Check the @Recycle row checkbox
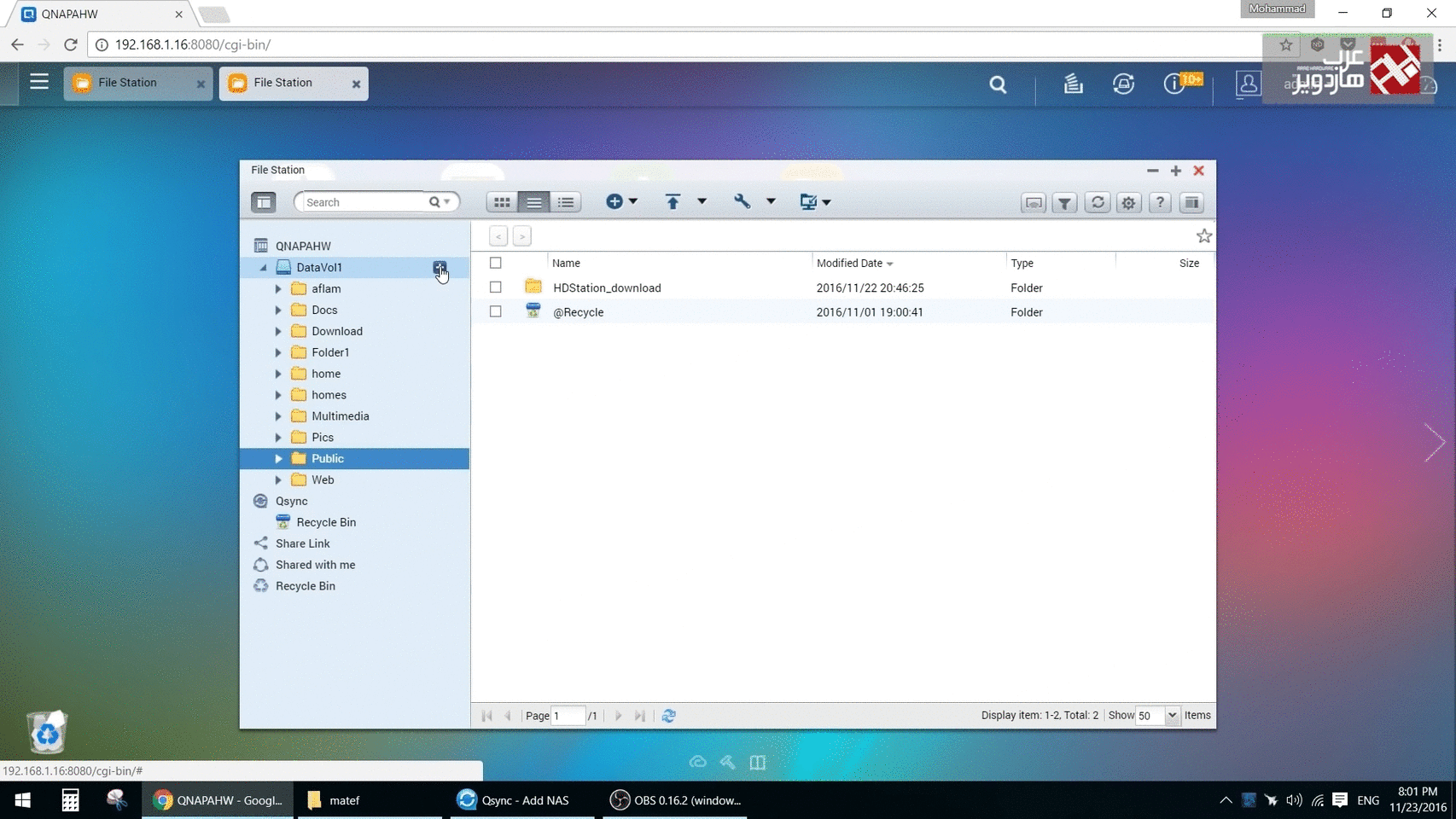The width and height of the screenshot is (1456, 819). (x=496, y=311)
